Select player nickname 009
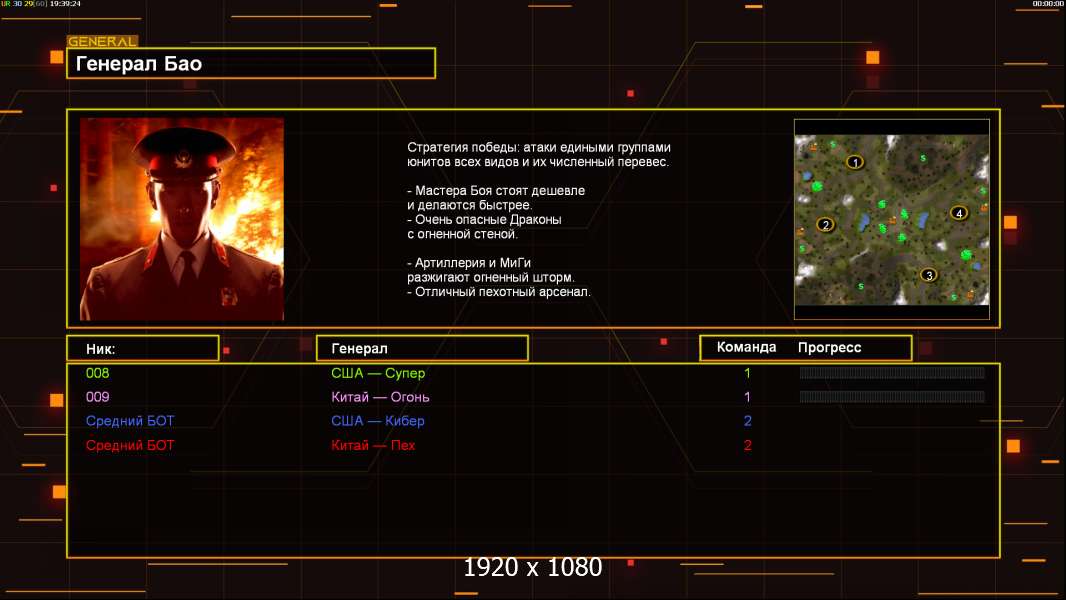 point(97,397)
